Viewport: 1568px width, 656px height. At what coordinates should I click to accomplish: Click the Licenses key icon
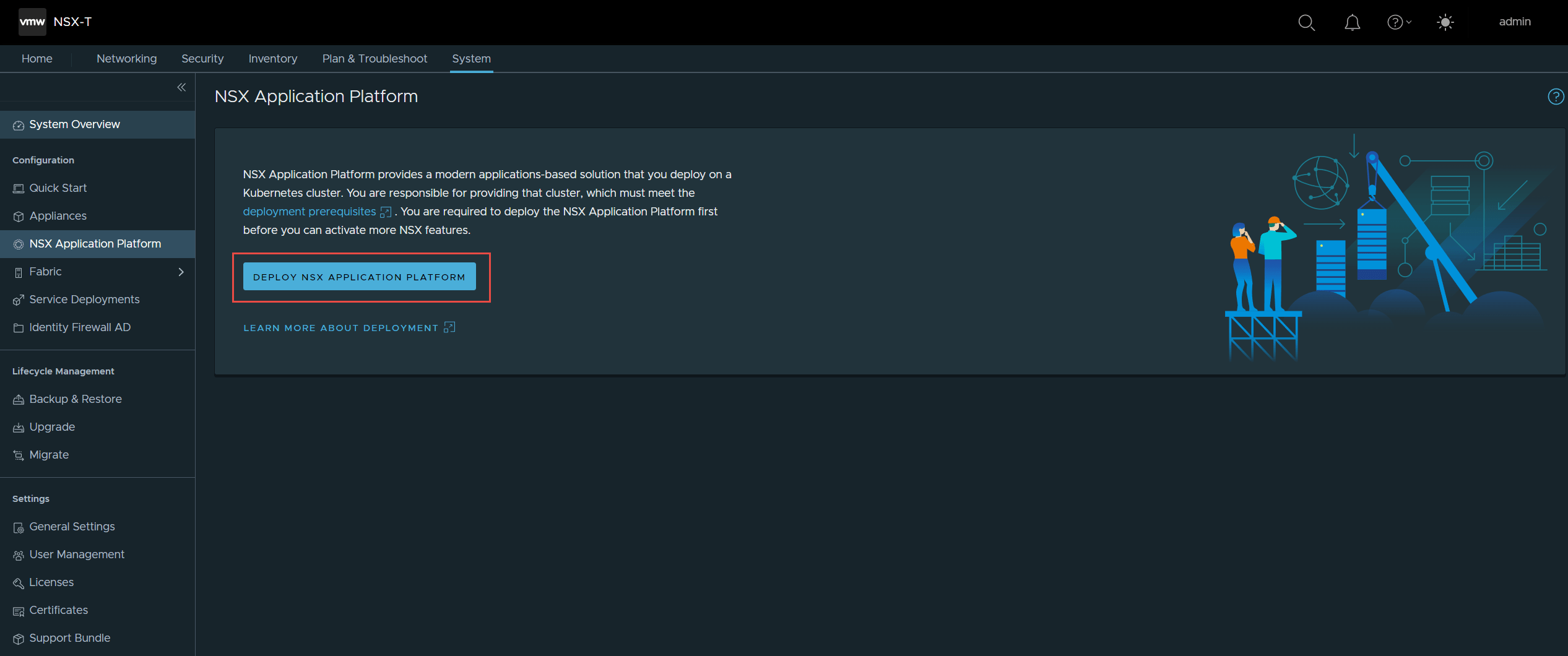click(x=19, y=583)
